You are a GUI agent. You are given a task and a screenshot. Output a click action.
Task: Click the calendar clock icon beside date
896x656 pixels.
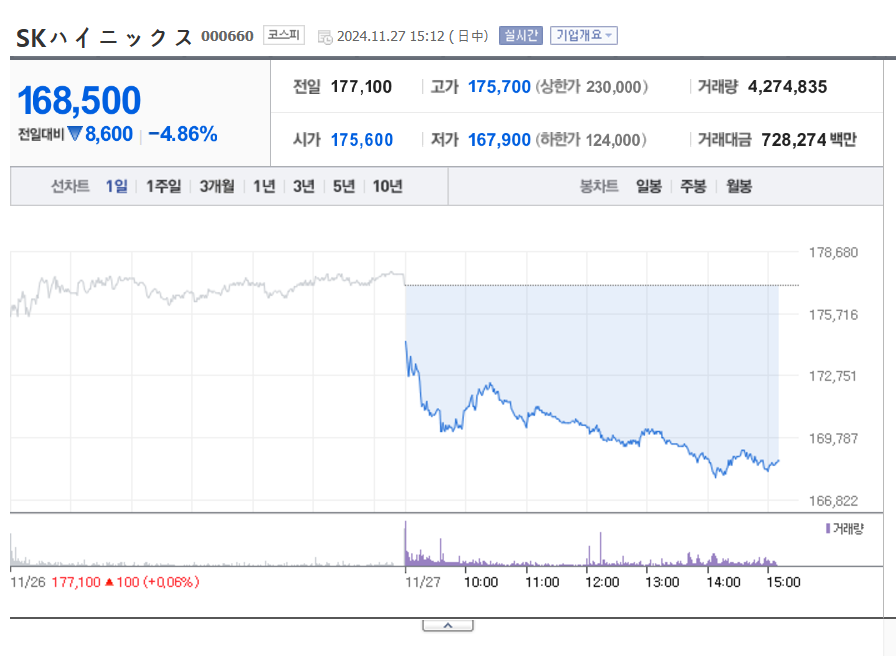[325, 37]
